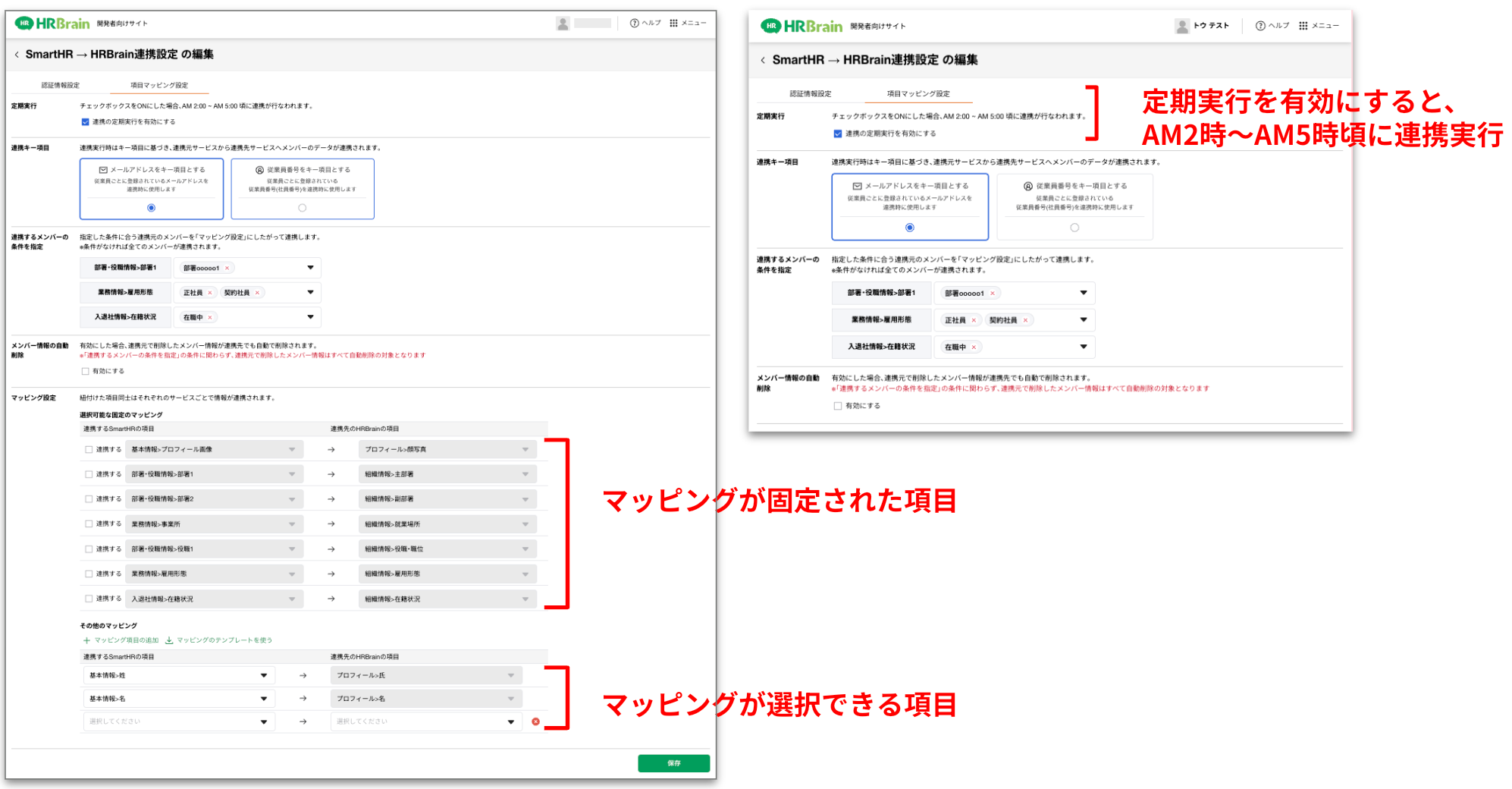Expand the 基本情報>名 source item dropdown
This screenshot has width=1512, height=789.
pyautogui.click(x=263, y=699)
